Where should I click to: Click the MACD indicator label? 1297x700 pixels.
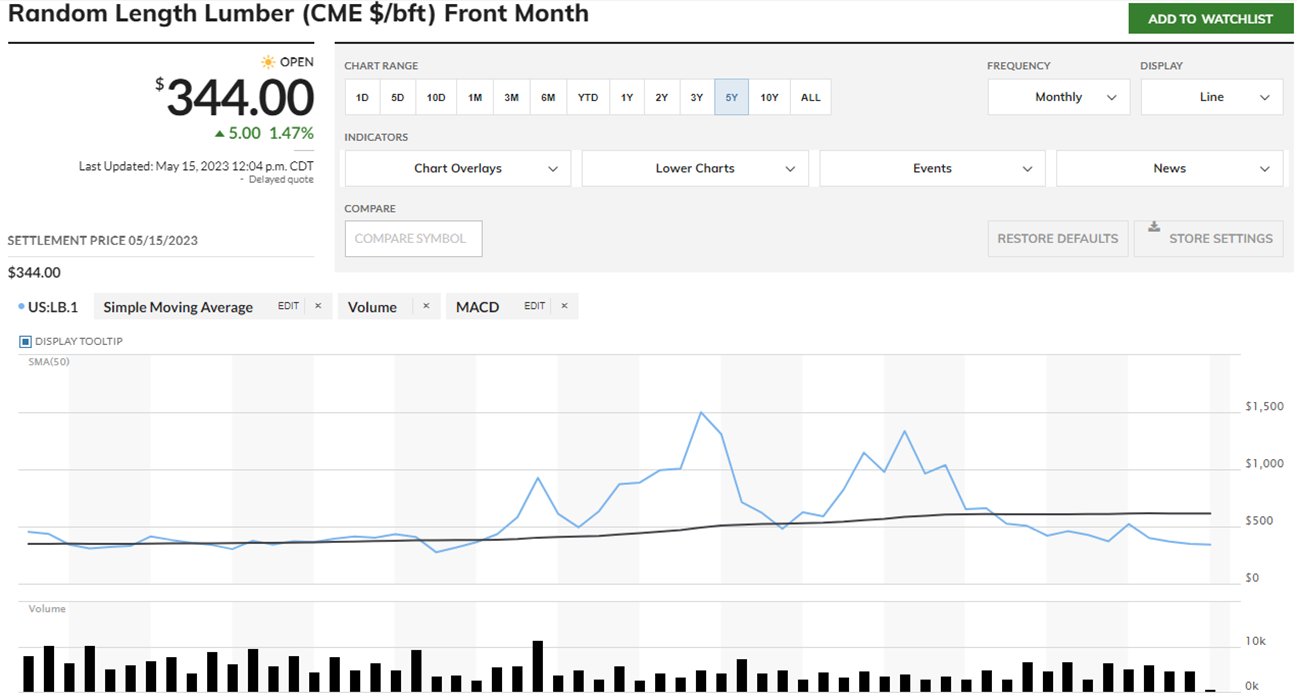tap(477, 307)
